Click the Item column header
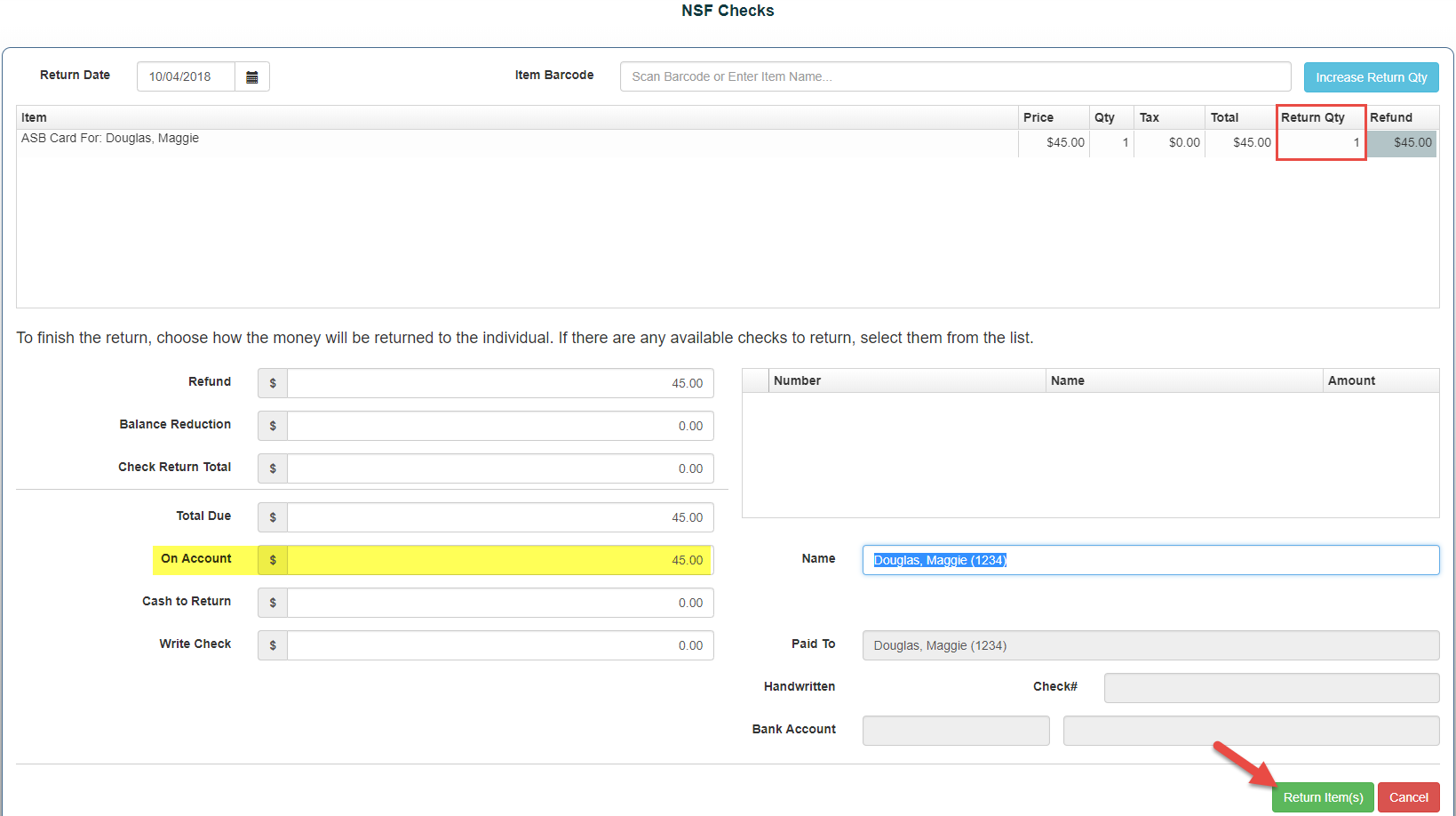This screenshot has width=1456, height=816. pos(517,117)
